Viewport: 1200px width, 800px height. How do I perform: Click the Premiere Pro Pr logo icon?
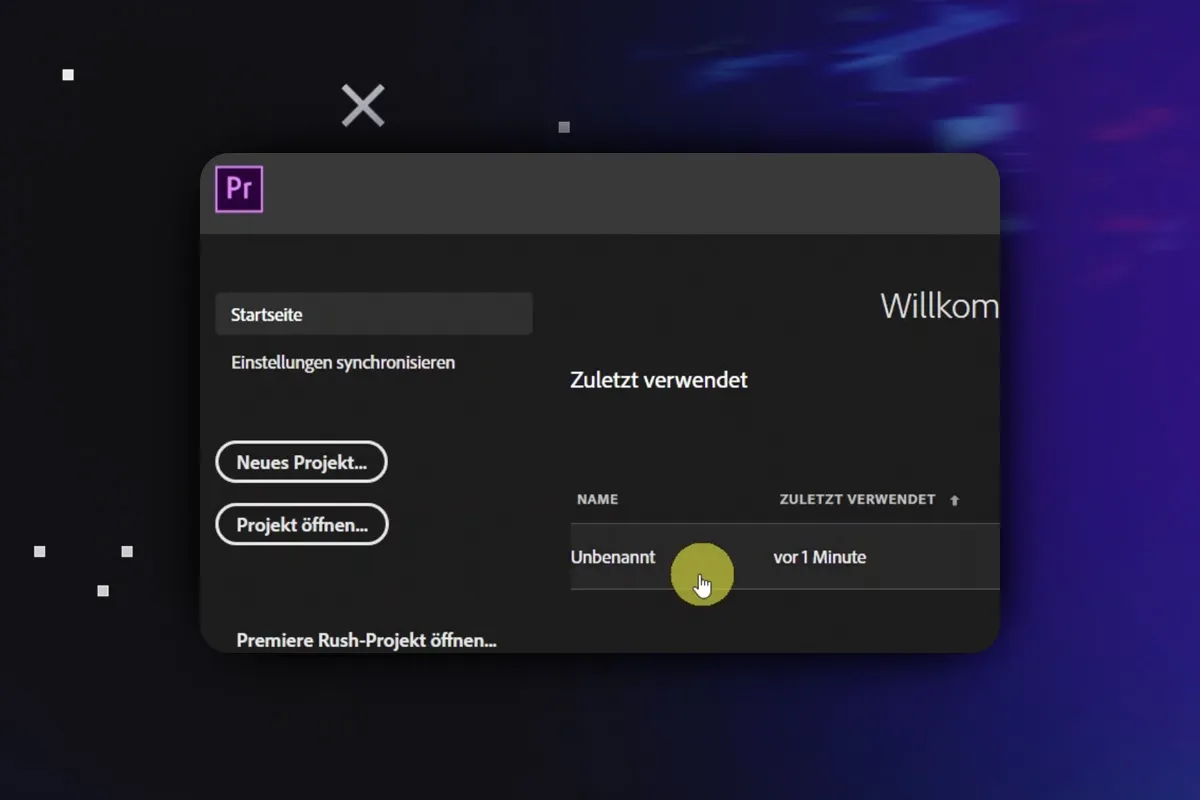coord(239,189)
